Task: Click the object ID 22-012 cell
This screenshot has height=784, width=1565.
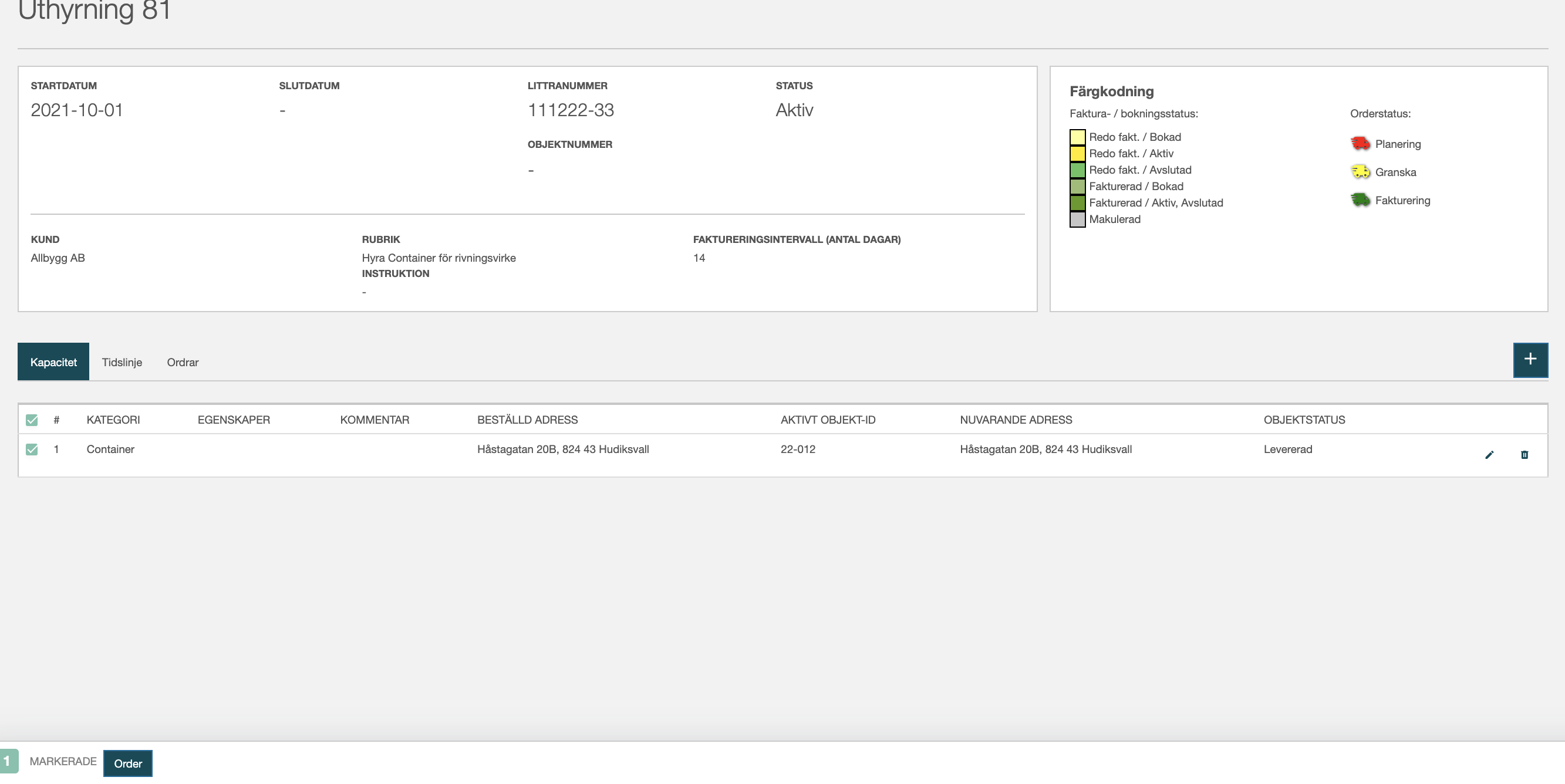Action: (x=798, y=450)
